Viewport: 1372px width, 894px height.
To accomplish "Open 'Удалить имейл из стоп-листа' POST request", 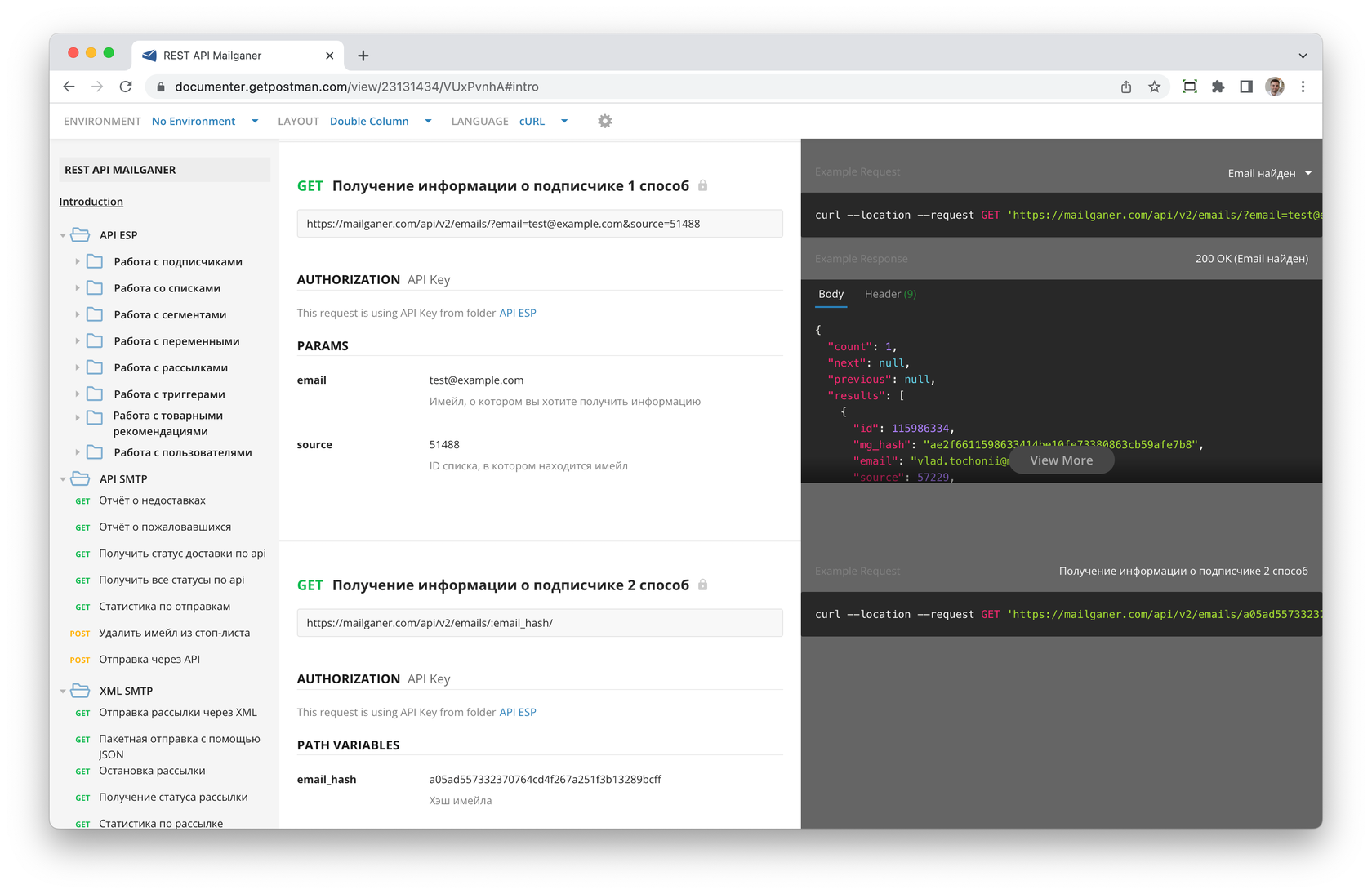I will tap(174, 633).
